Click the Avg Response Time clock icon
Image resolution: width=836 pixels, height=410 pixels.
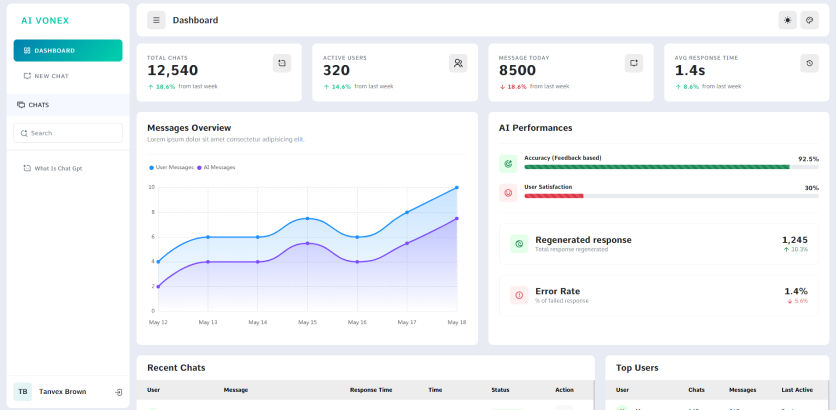(x=809, y=63)
